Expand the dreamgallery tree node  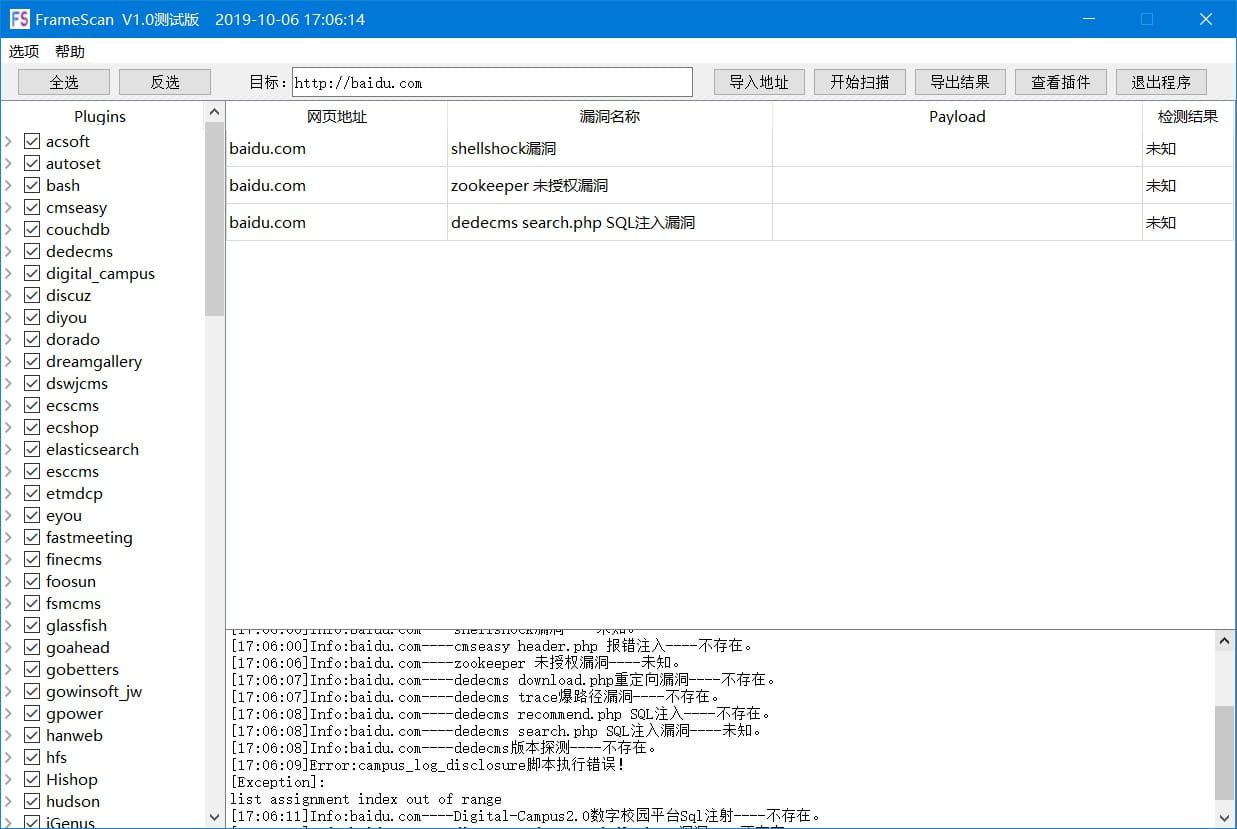click(x=9, y=361)
